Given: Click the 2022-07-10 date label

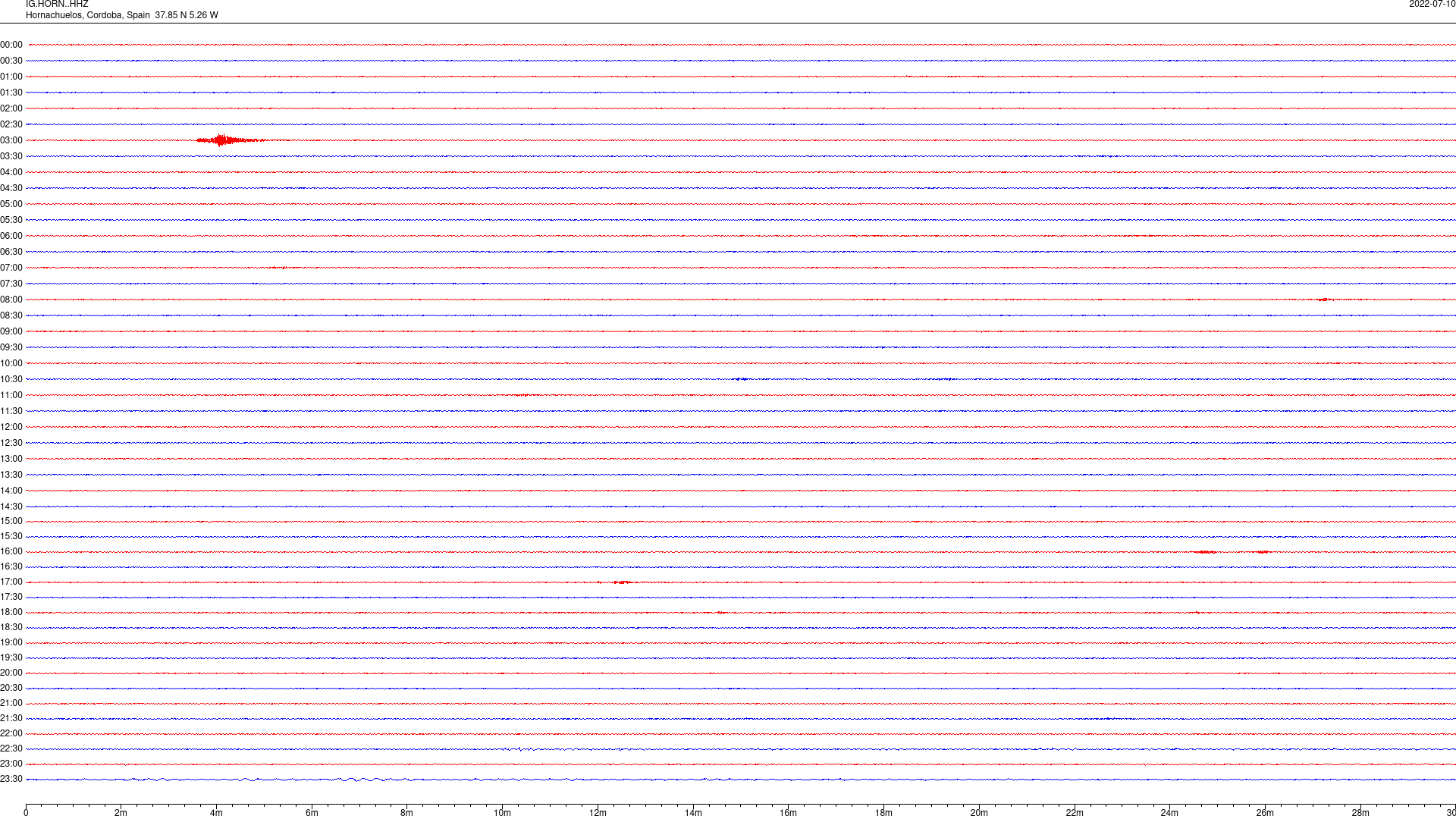Looking at the screenshot, I should (1432, 5).
